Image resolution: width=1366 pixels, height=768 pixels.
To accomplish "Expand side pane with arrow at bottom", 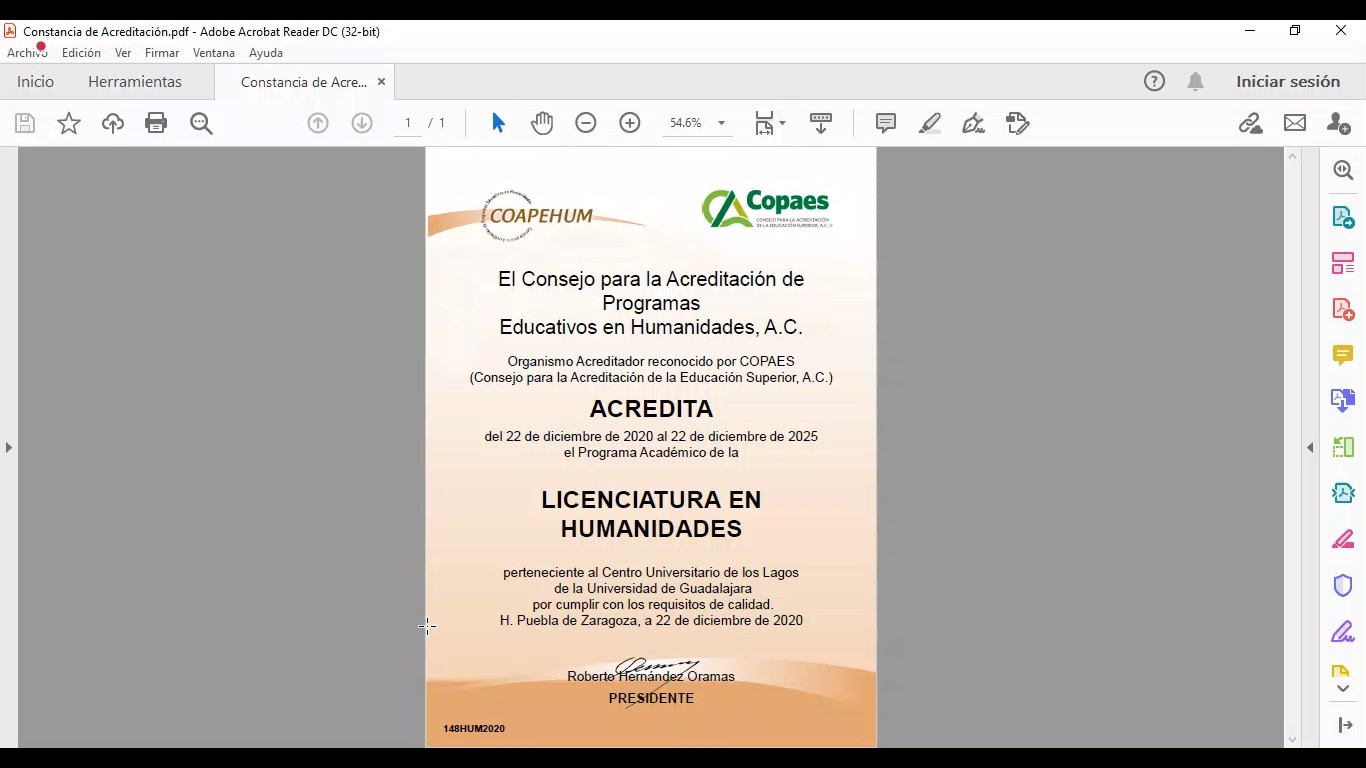I will click(x=1345, y=725).
